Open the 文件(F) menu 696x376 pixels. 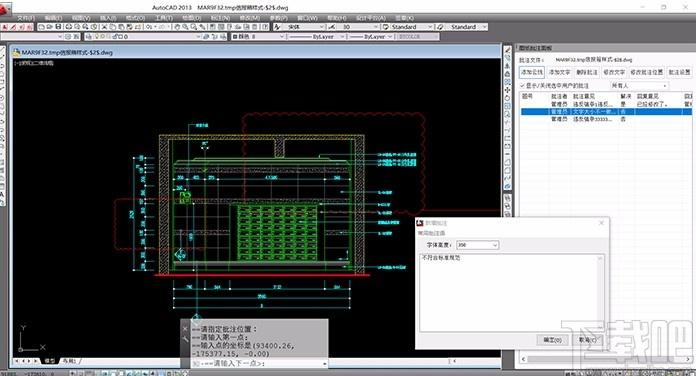(x=26, y=18)
